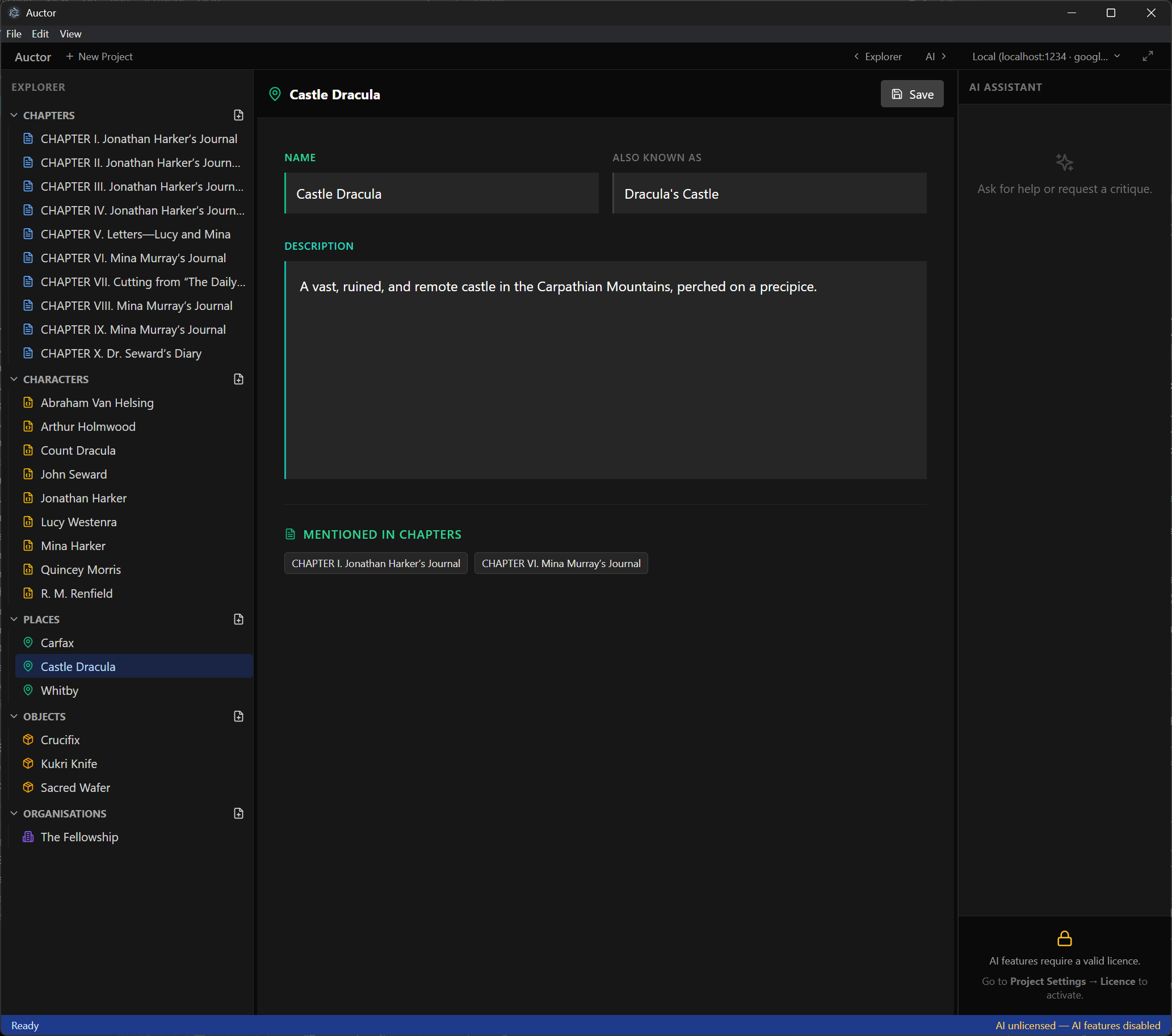The height and width of the screenshot is (1036, 1172).
Task: Open the Local model provider dropdown
Action: pyautogui.click(x=1046, y=56)
